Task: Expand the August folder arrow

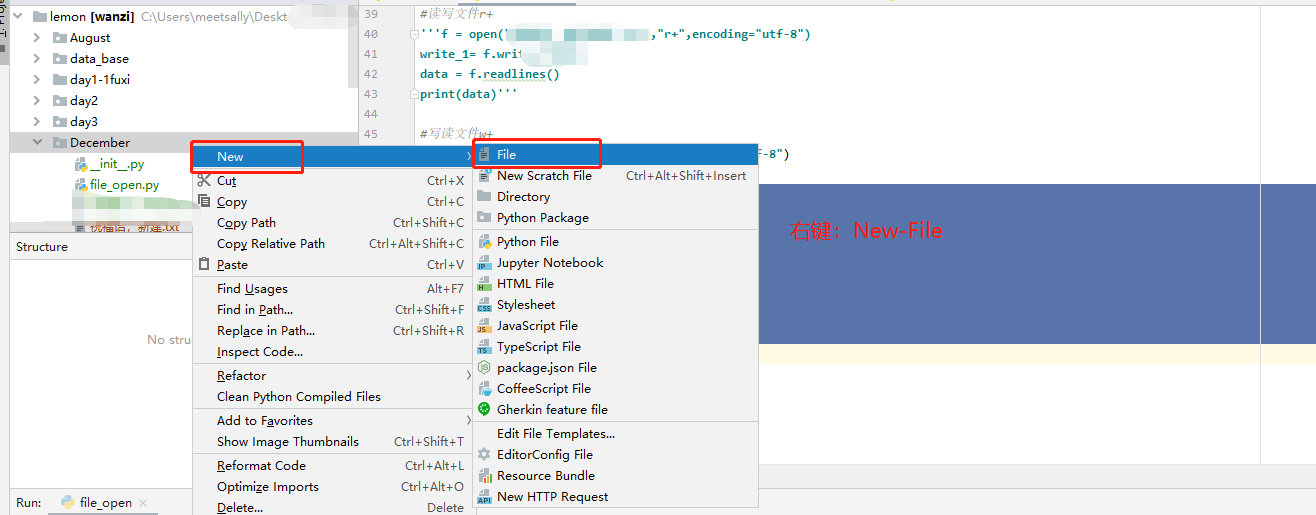Action: (x=37, y=38)
